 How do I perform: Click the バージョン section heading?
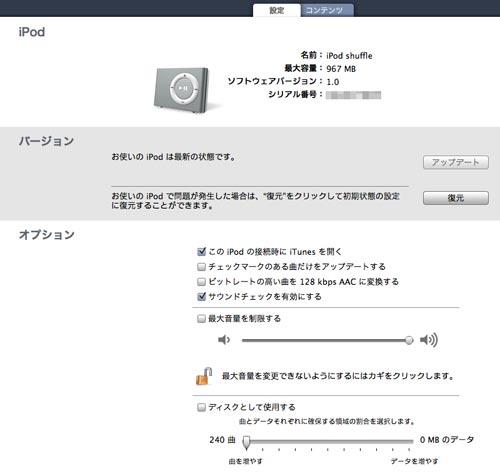click(46, 141)
